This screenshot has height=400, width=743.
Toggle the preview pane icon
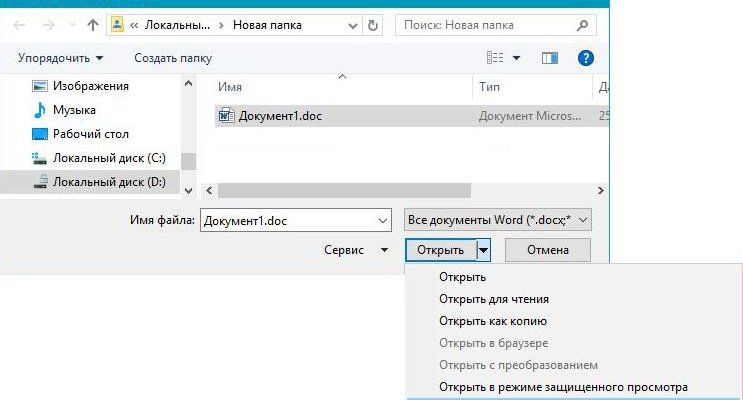click(x=549, y=59)
